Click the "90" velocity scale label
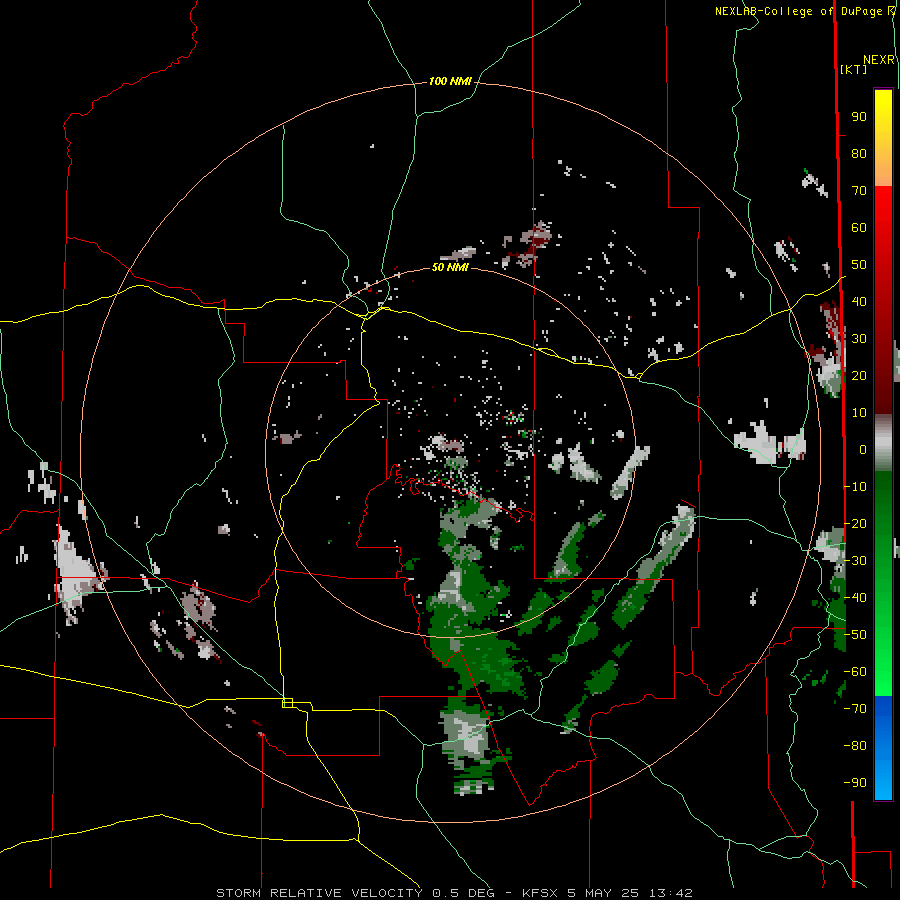Viewport: 900px width, 900px height. [859, 117]
